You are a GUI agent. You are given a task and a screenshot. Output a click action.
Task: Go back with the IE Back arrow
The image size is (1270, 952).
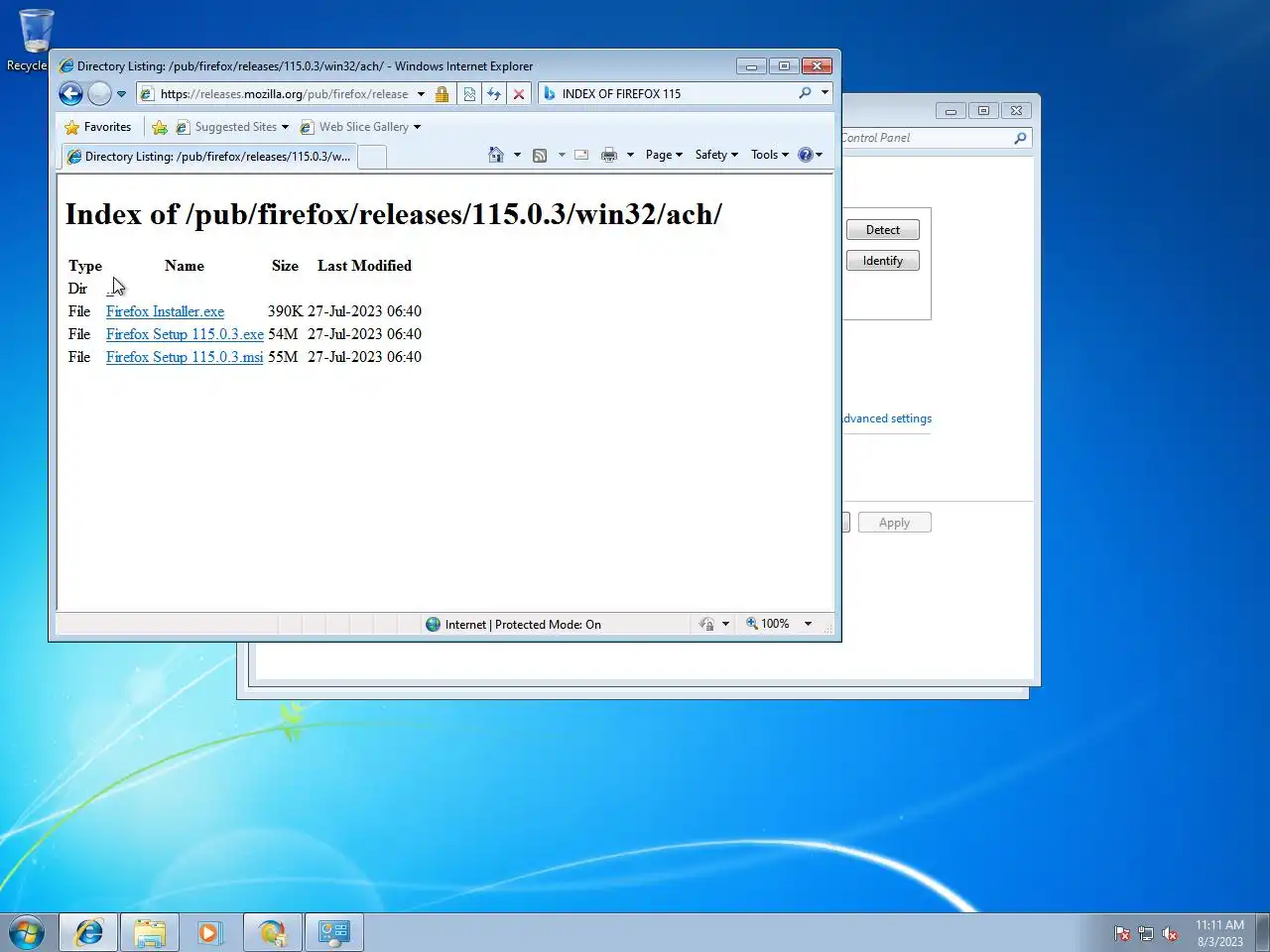pyautogui.click(x=70, y=94)
